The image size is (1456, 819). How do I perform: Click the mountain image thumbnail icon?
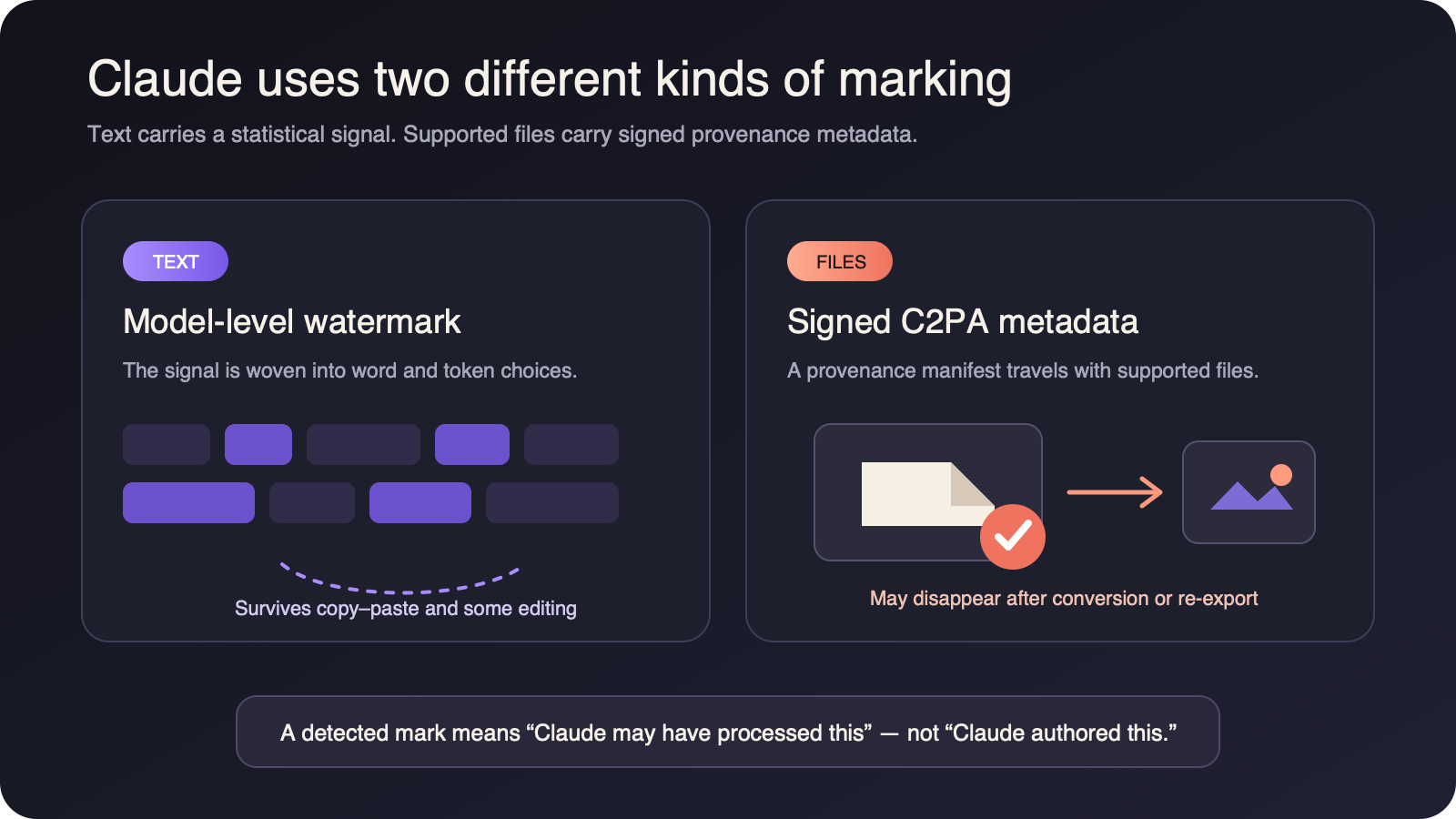[x=1249, y=492]
